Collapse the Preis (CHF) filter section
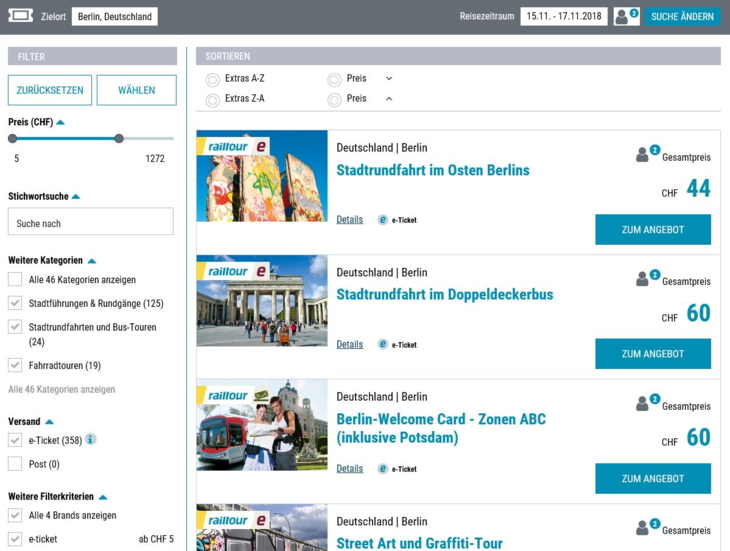 click(x=61, y=123)
